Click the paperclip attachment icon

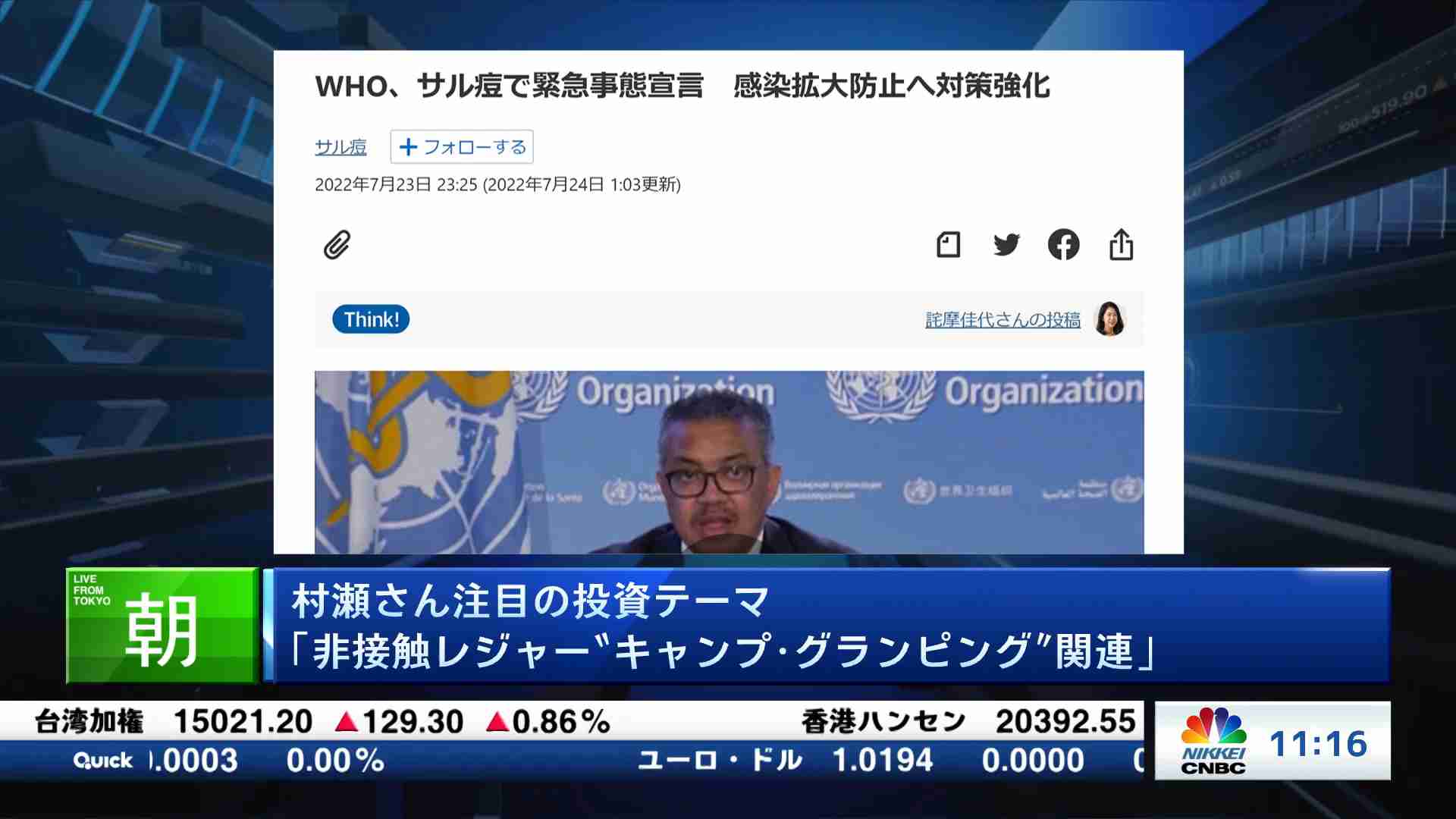pos(337,245)
